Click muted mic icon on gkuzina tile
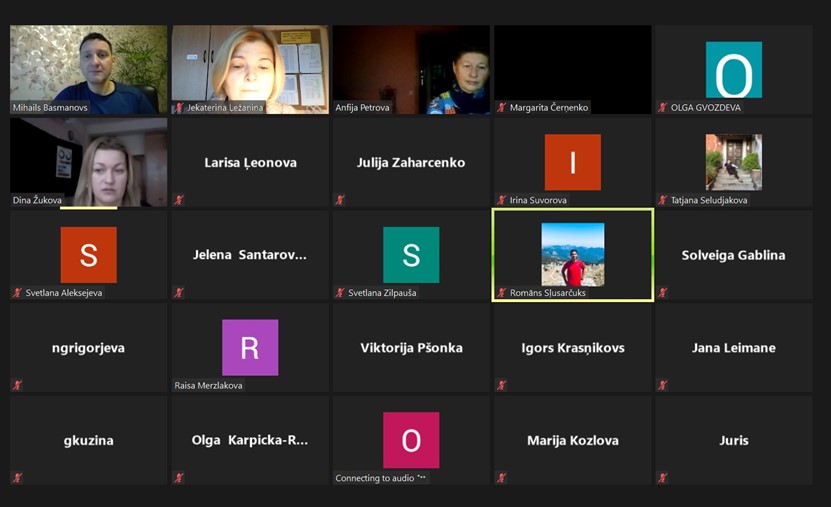 pyautogui.click(x=17, y=478)
